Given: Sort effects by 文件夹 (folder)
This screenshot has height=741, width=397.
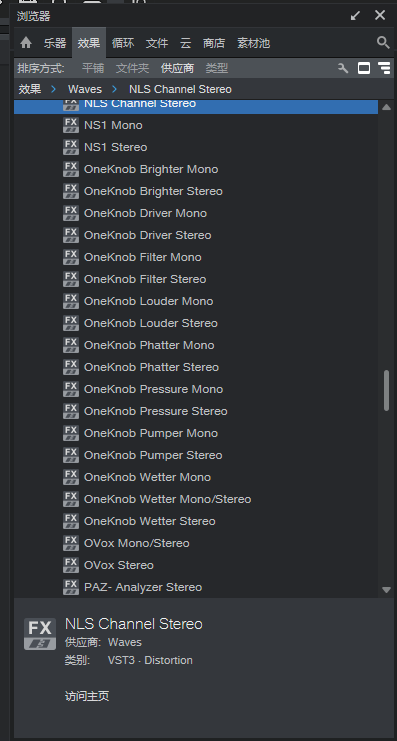Looking at the screenshot, I should (132, 69).
